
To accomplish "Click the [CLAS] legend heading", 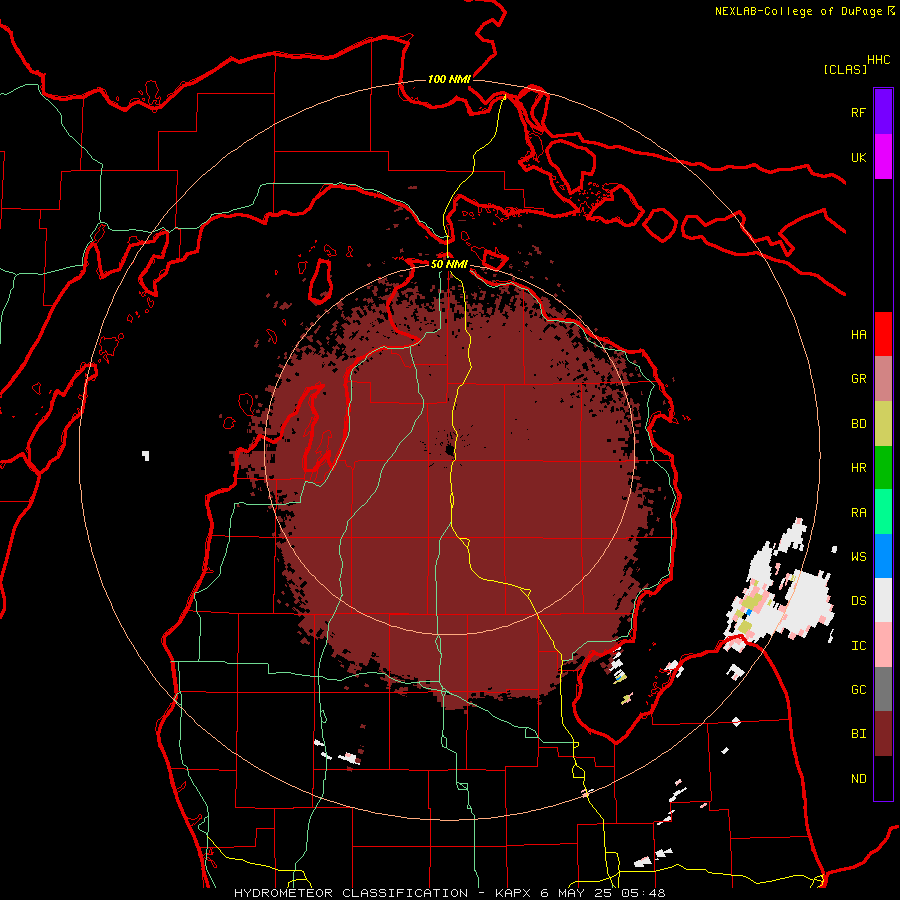I will tap(845, 70).
